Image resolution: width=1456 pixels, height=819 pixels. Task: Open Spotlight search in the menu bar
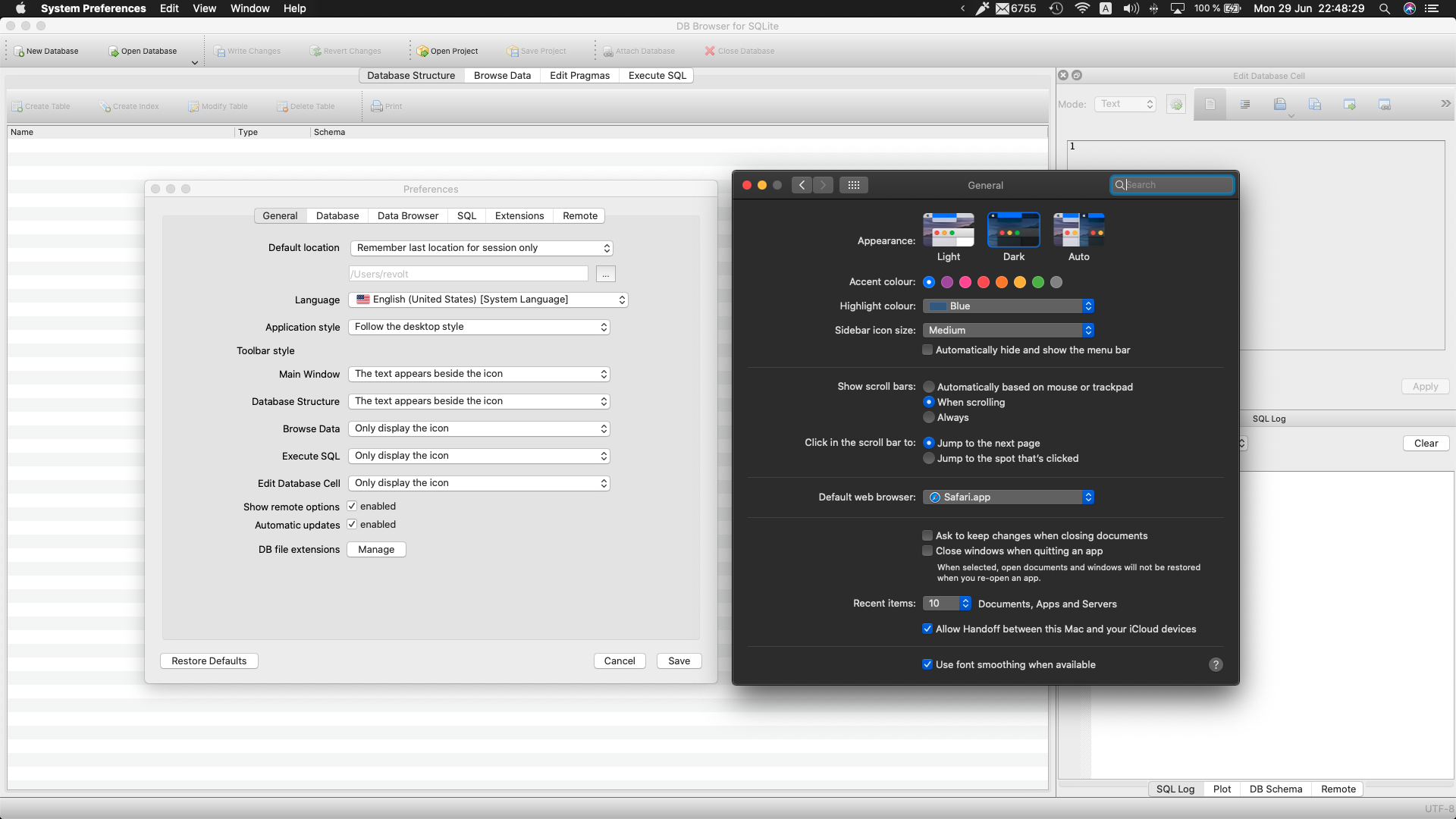pyautogui.click(x=1384, y=8)
